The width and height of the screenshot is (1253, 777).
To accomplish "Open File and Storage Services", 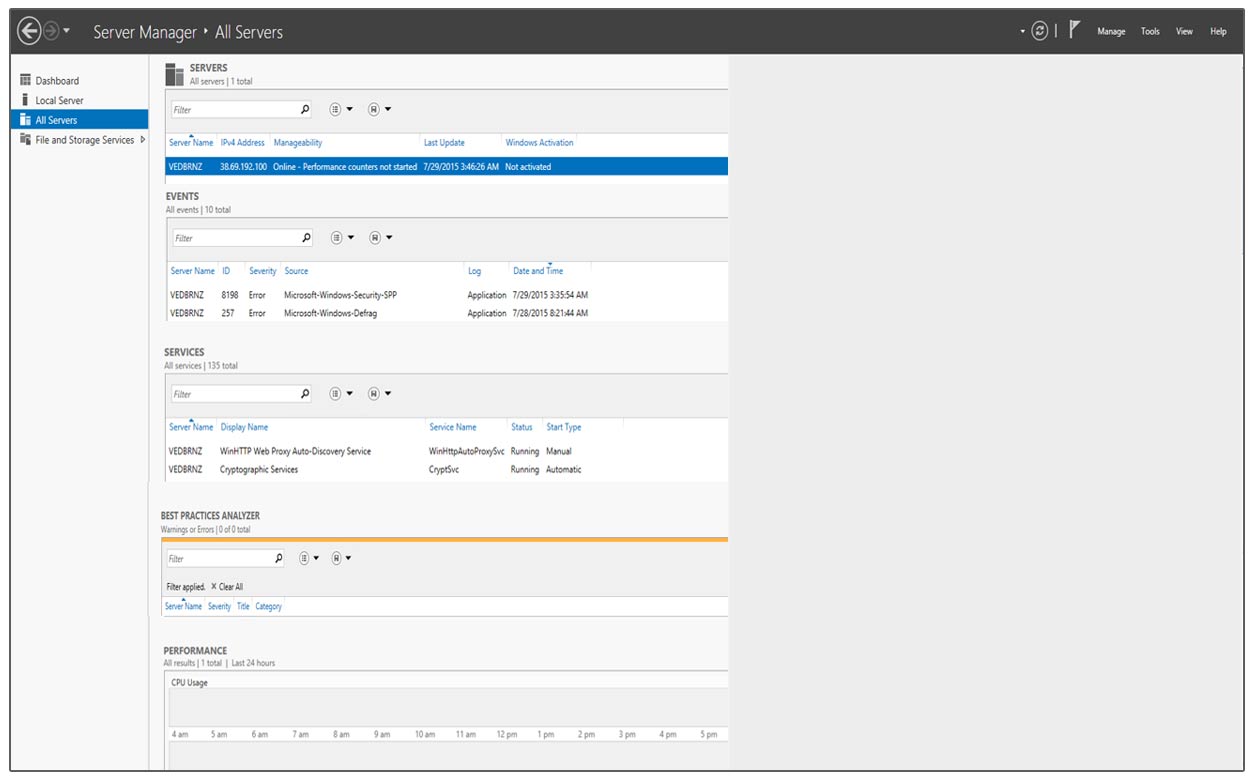I will [x=84, y=140].
